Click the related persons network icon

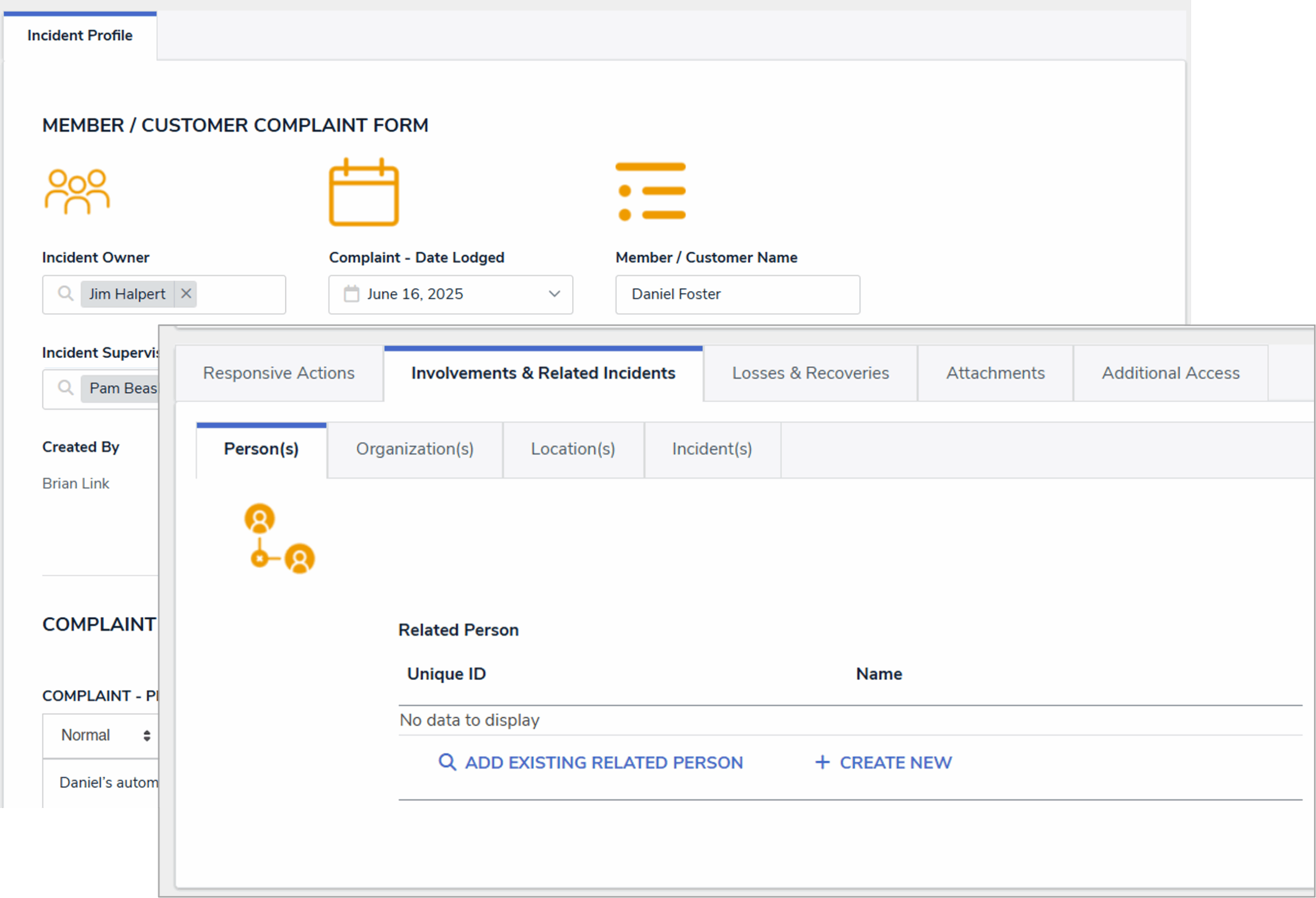(x=279, y=539)
